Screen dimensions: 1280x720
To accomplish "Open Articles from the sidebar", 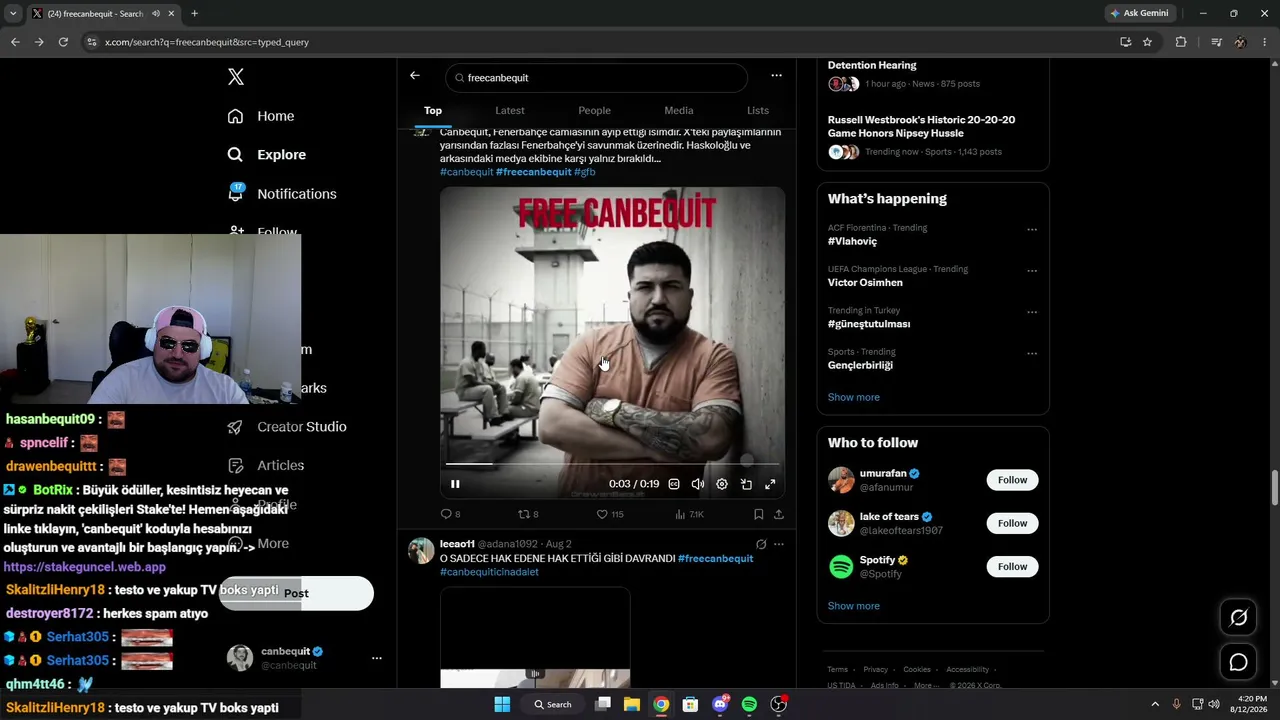I will point(266,466).
